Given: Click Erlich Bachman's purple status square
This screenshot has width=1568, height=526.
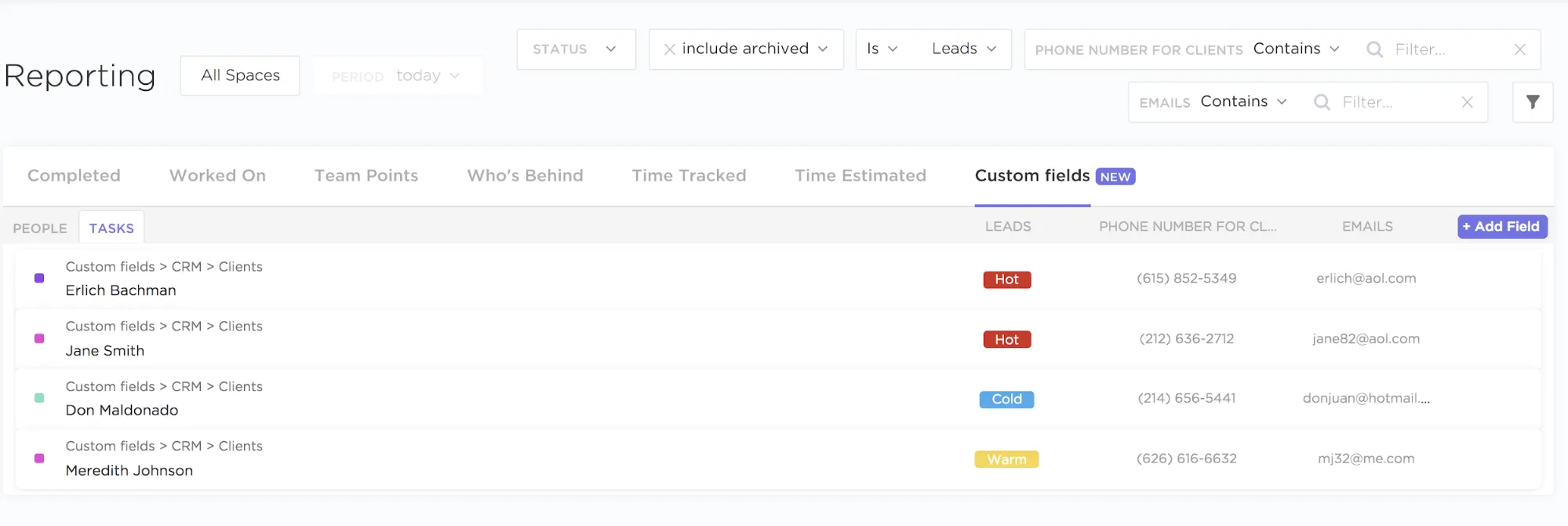Looking at the screenshot, I should tap(39, 278).
